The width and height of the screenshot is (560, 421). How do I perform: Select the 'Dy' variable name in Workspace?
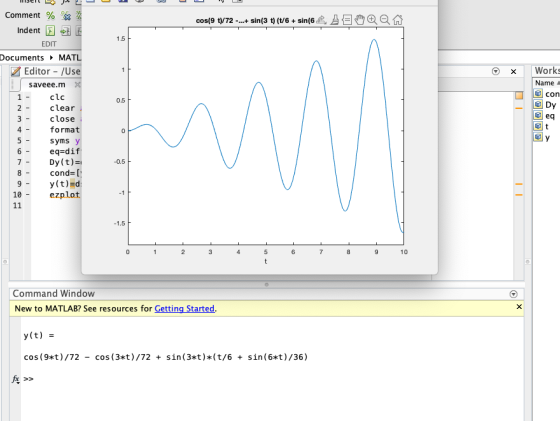click(550, 105)
